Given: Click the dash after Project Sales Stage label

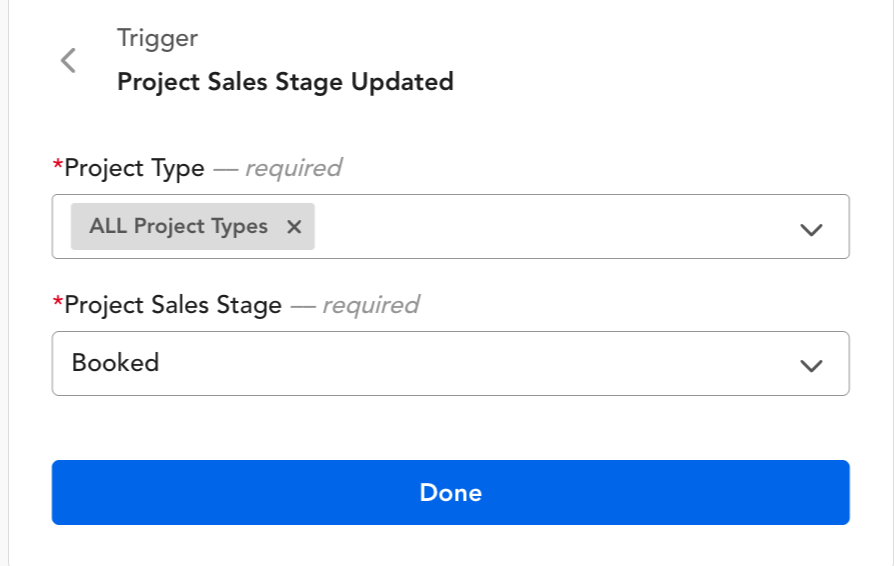Looking at the screenshot, I should pyautogui.click(x=302, y=306).
